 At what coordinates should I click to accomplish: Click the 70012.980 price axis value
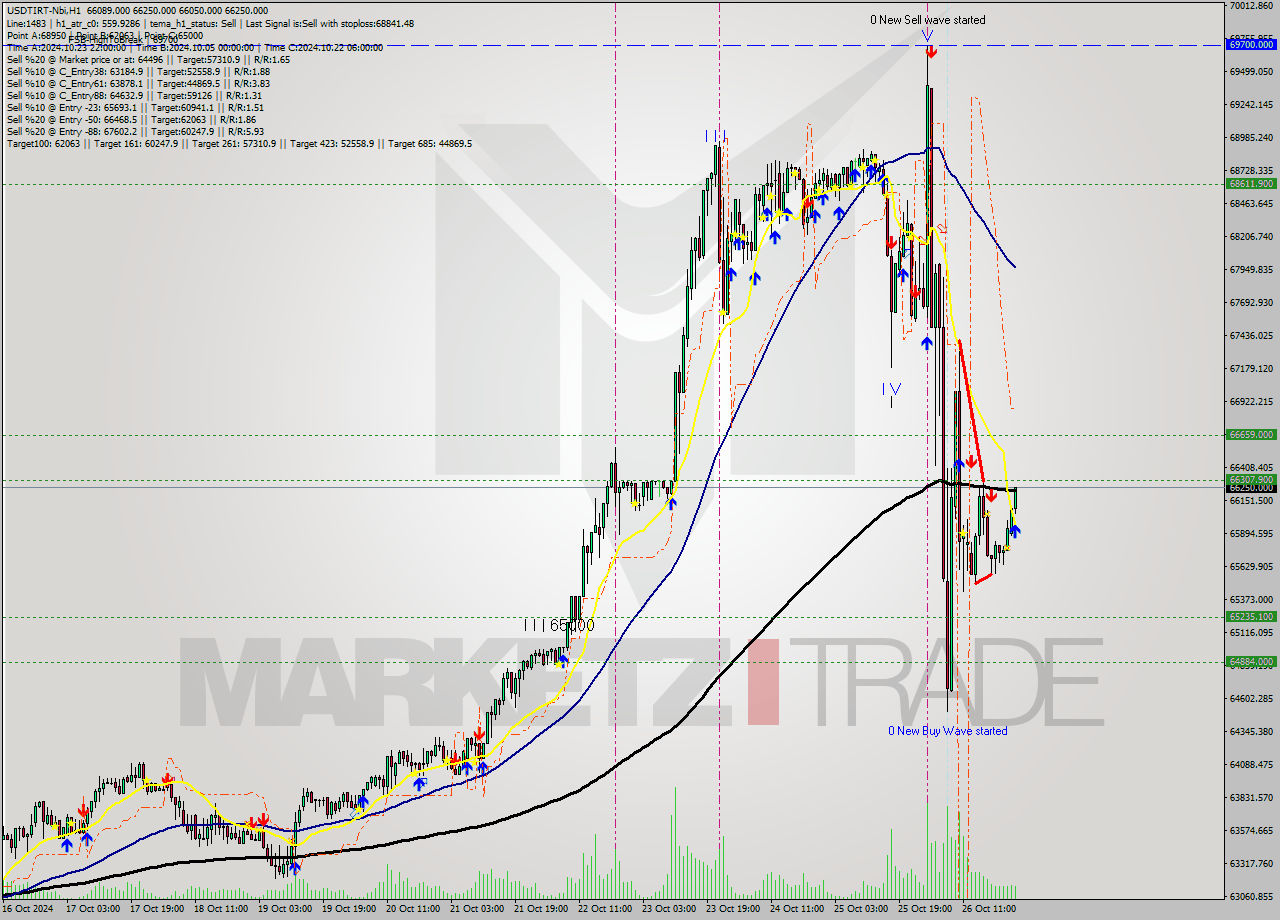pos(1251,6)
